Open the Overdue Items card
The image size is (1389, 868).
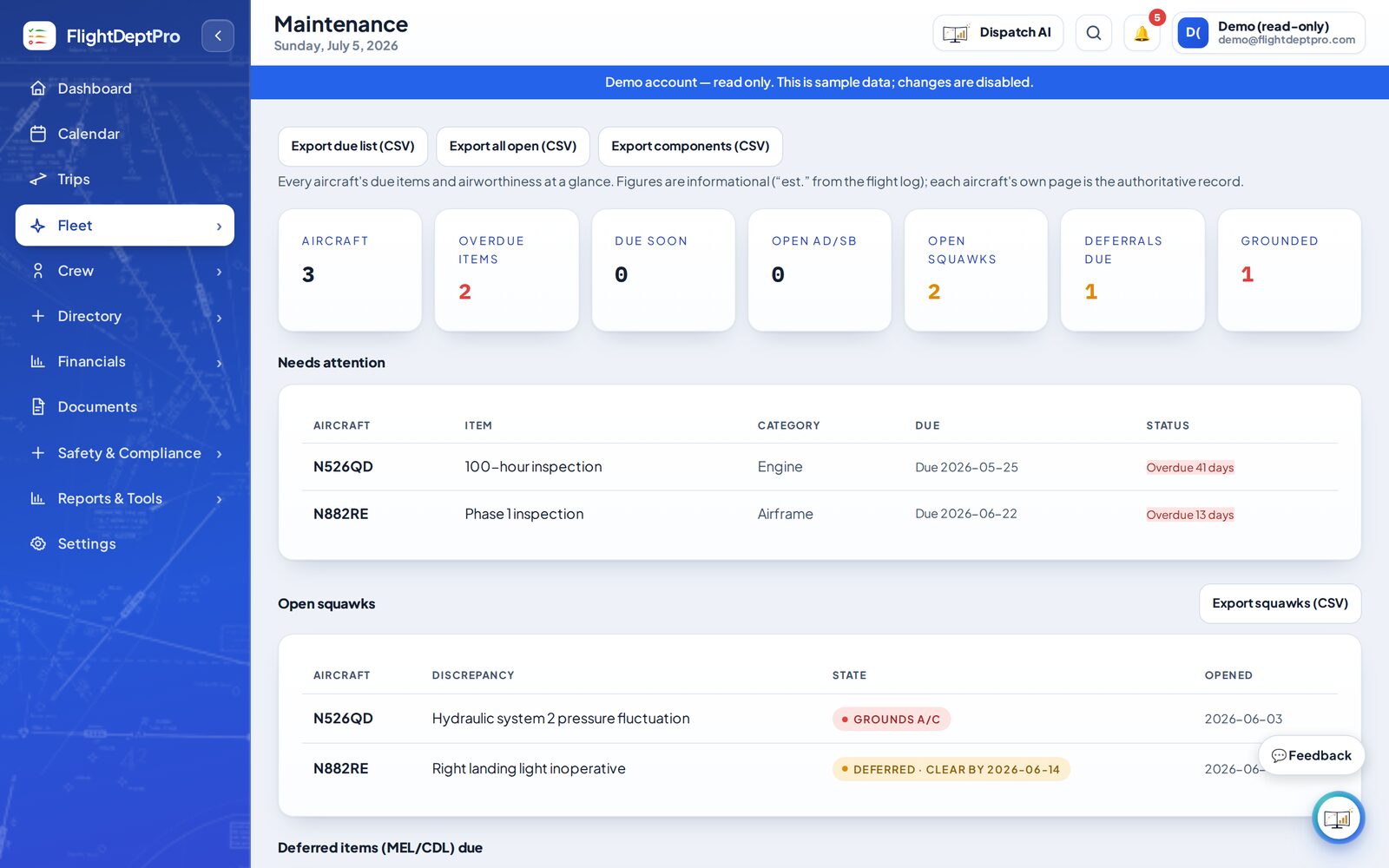coord(507,270)
